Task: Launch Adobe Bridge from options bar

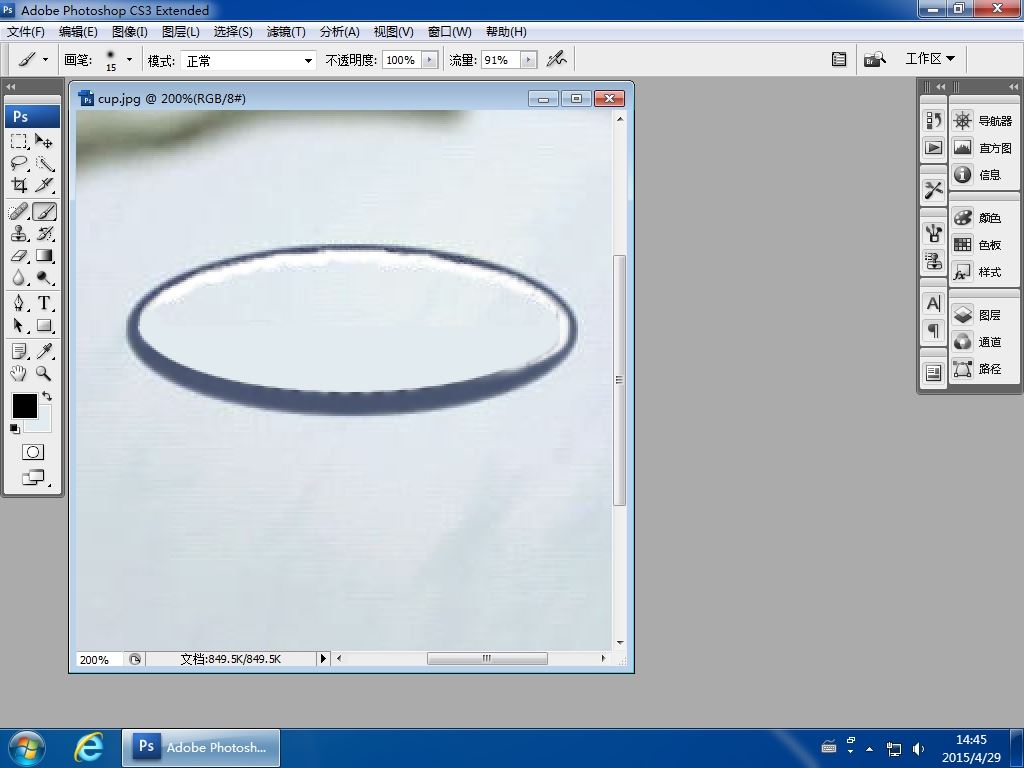Action: pyautogui.click(x=875, y=59)
